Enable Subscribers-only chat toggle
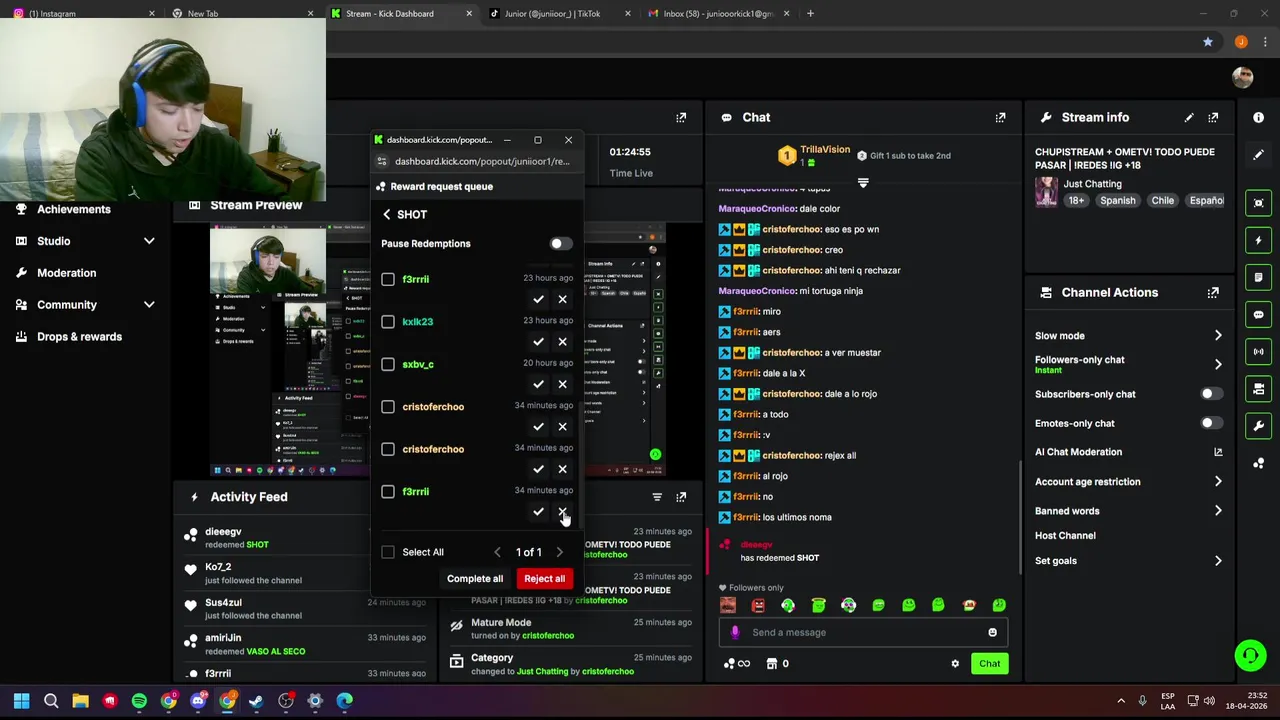Image resolution: width=1280 pixels, height=720 pixels. click(1210, 394)
